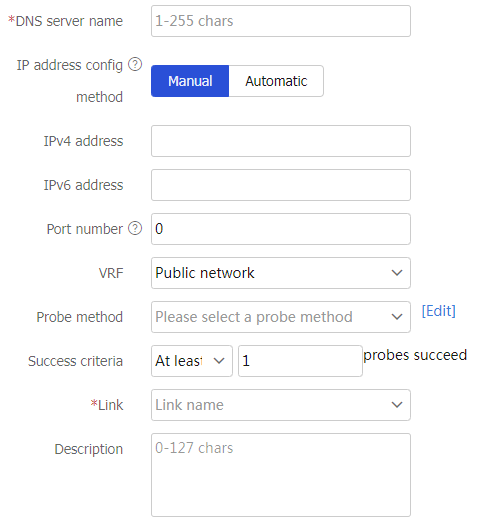Click the [Edit] link beside Probe method
Screen dimensions: 491x526
[438, 311]
